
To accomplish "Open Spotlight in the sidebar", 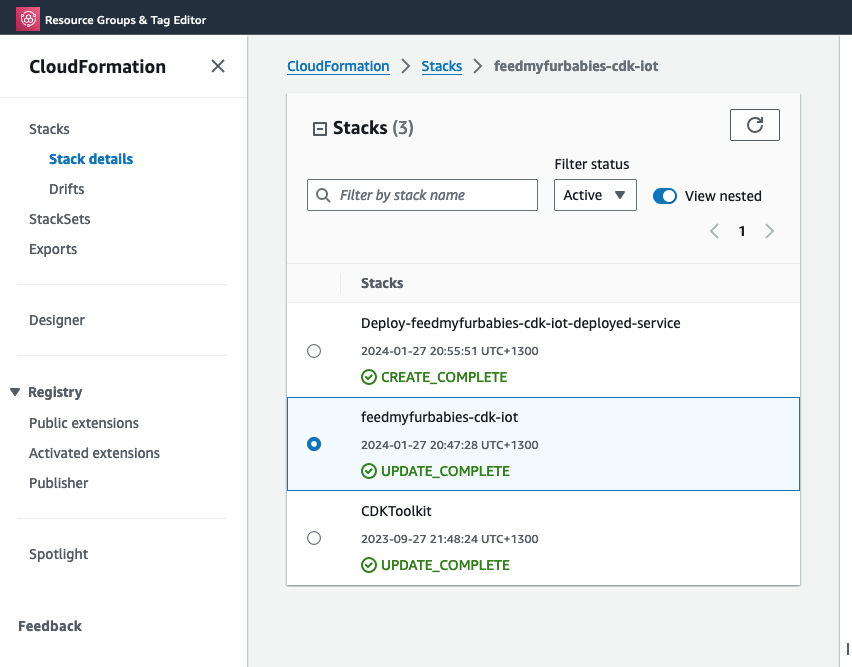I will [x=59, y=554].
